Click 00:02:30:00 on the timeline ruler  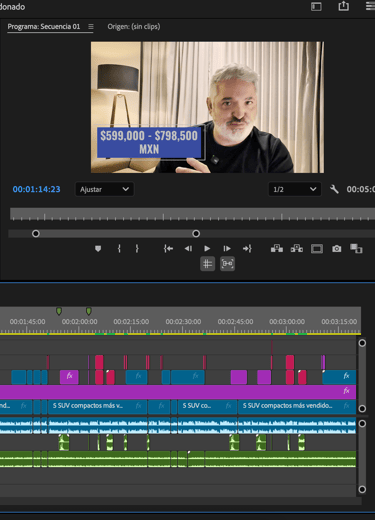(183, 322)
